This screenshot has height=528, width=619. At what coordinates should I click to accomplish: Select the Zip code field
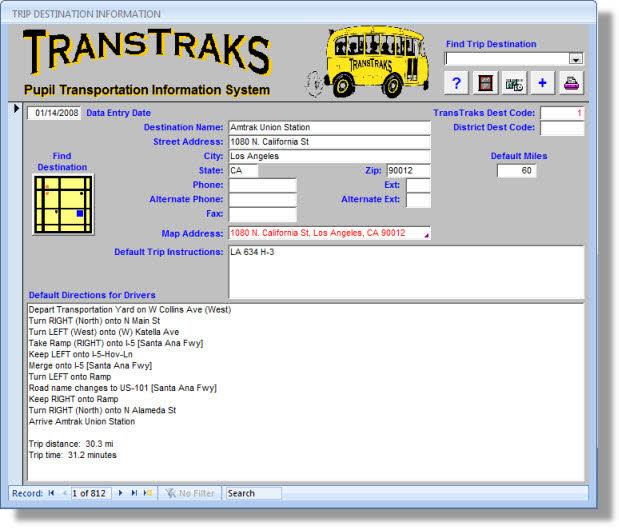tap(408, 171)
